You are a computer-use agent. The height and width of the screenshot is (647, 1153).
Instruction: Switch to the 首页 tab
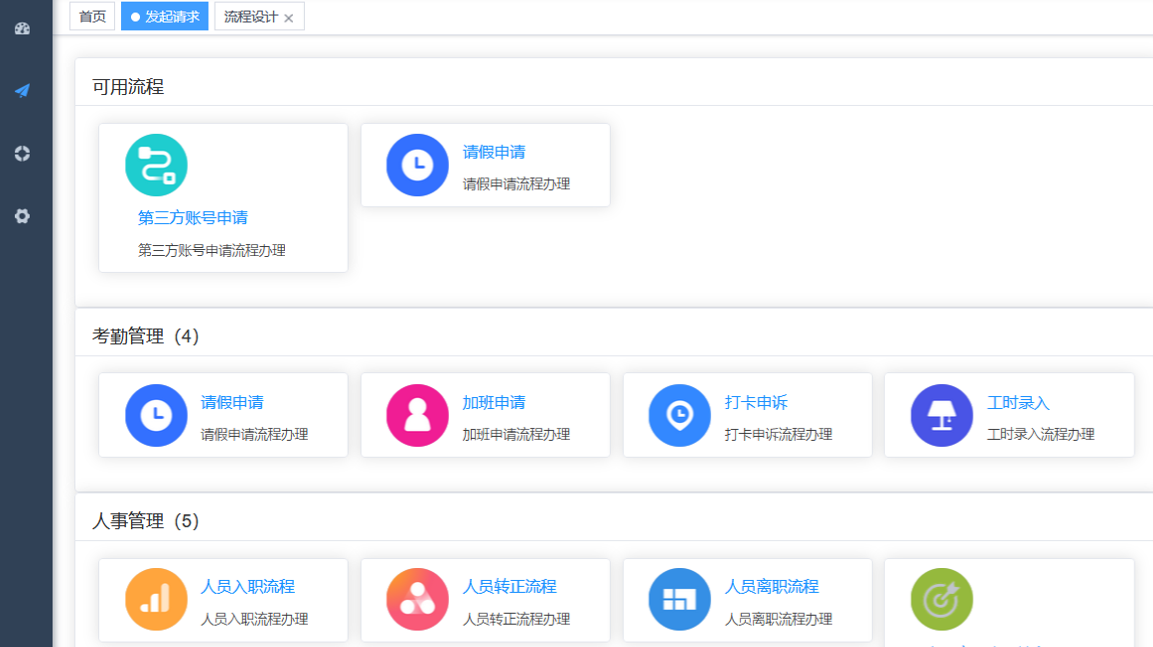click(91, 16)
